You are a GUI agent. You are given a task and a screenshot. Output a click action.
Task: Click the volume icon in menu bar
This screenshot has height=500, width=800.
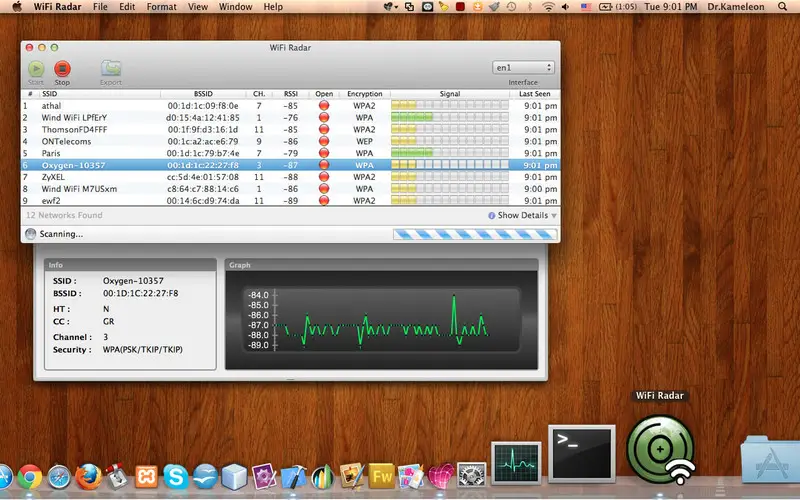(565, 7)
